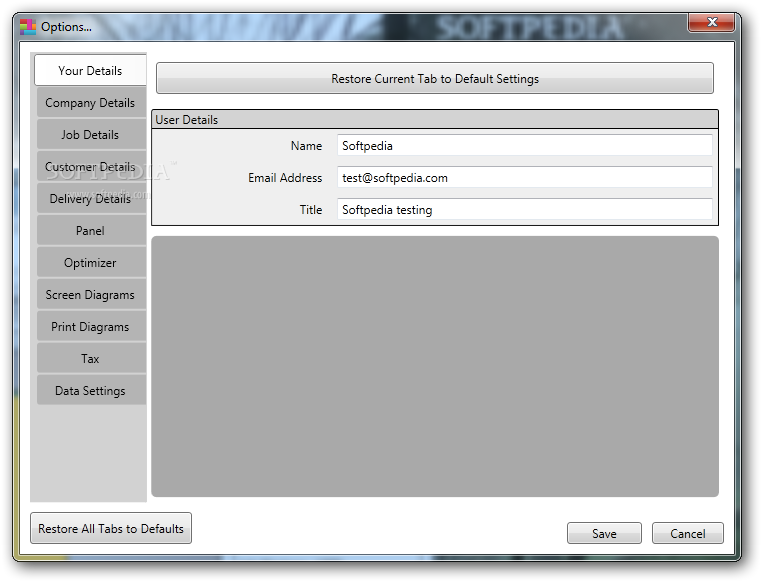Click the Title field label
The width and height of the screenshot is (762, 582).
311,210
